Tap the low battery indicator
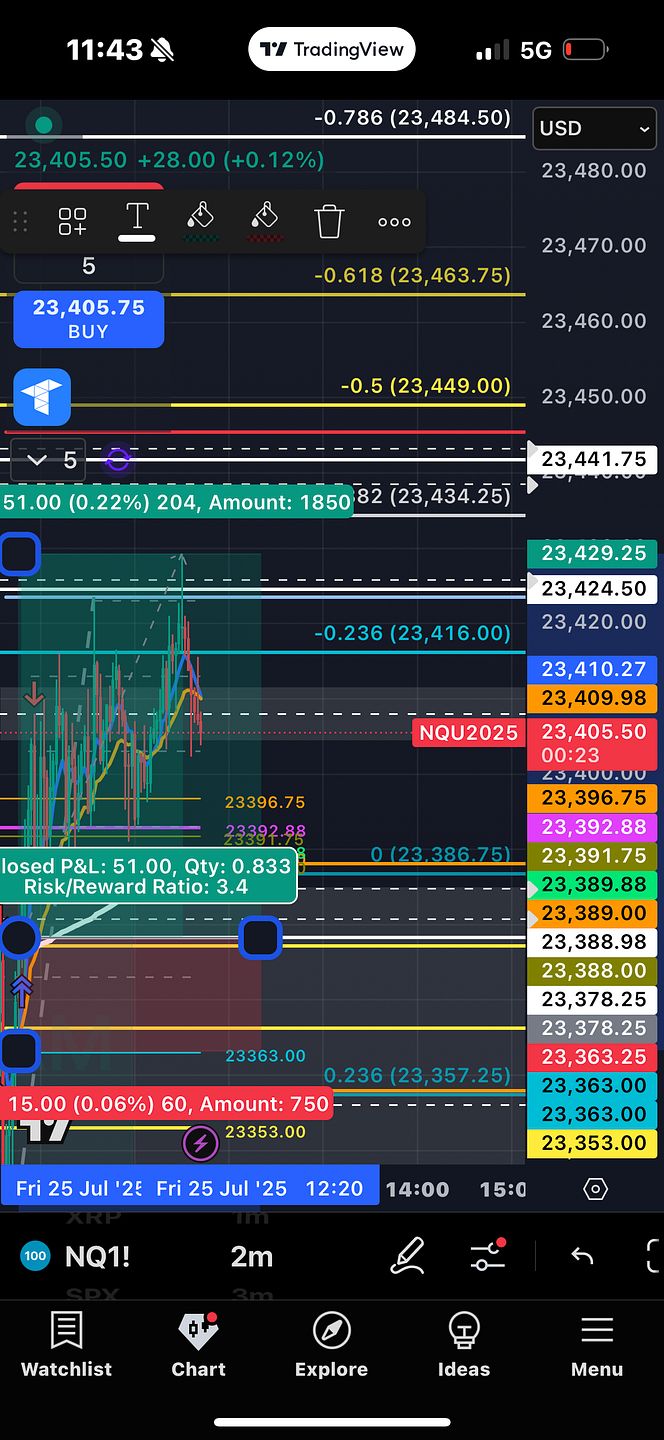The width and height of the screenshot is (664, 1440). [585, 49]
